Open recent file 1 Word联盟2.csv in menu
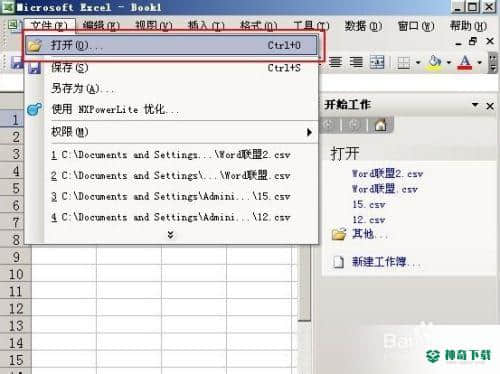The width and height of the screenshot is (500, 374). (171, 155)
